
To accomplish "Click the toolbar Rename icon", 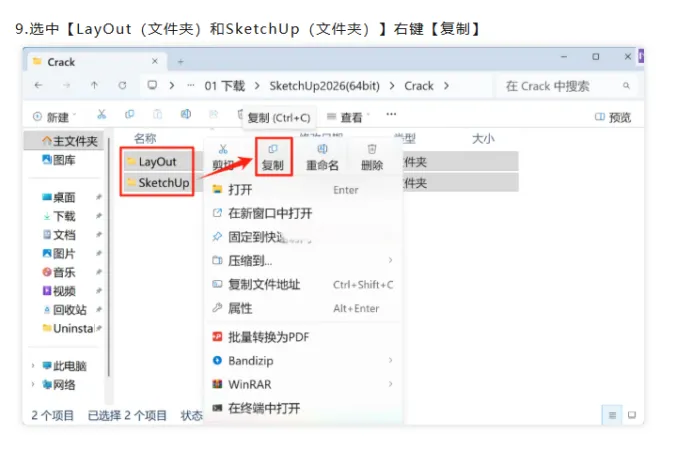I will pos(186,115).
